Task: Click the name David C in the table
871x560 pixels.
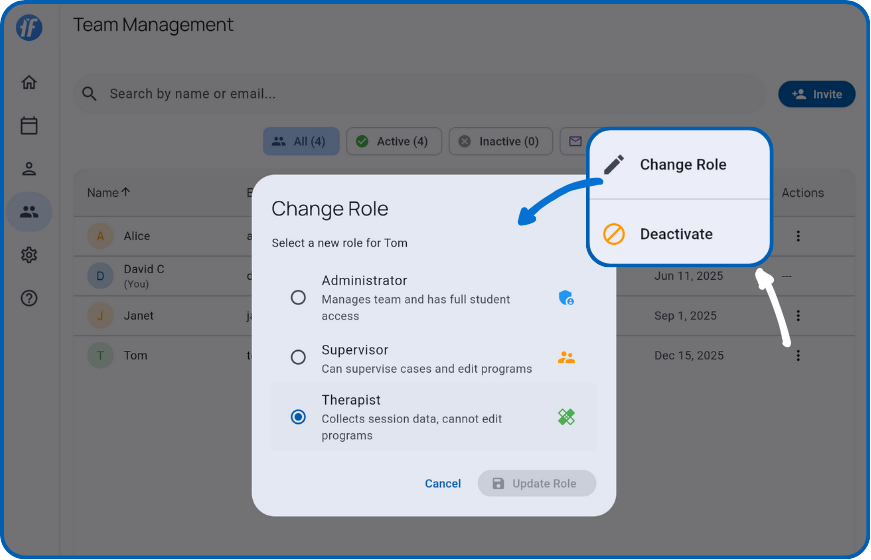Action: 144,269
